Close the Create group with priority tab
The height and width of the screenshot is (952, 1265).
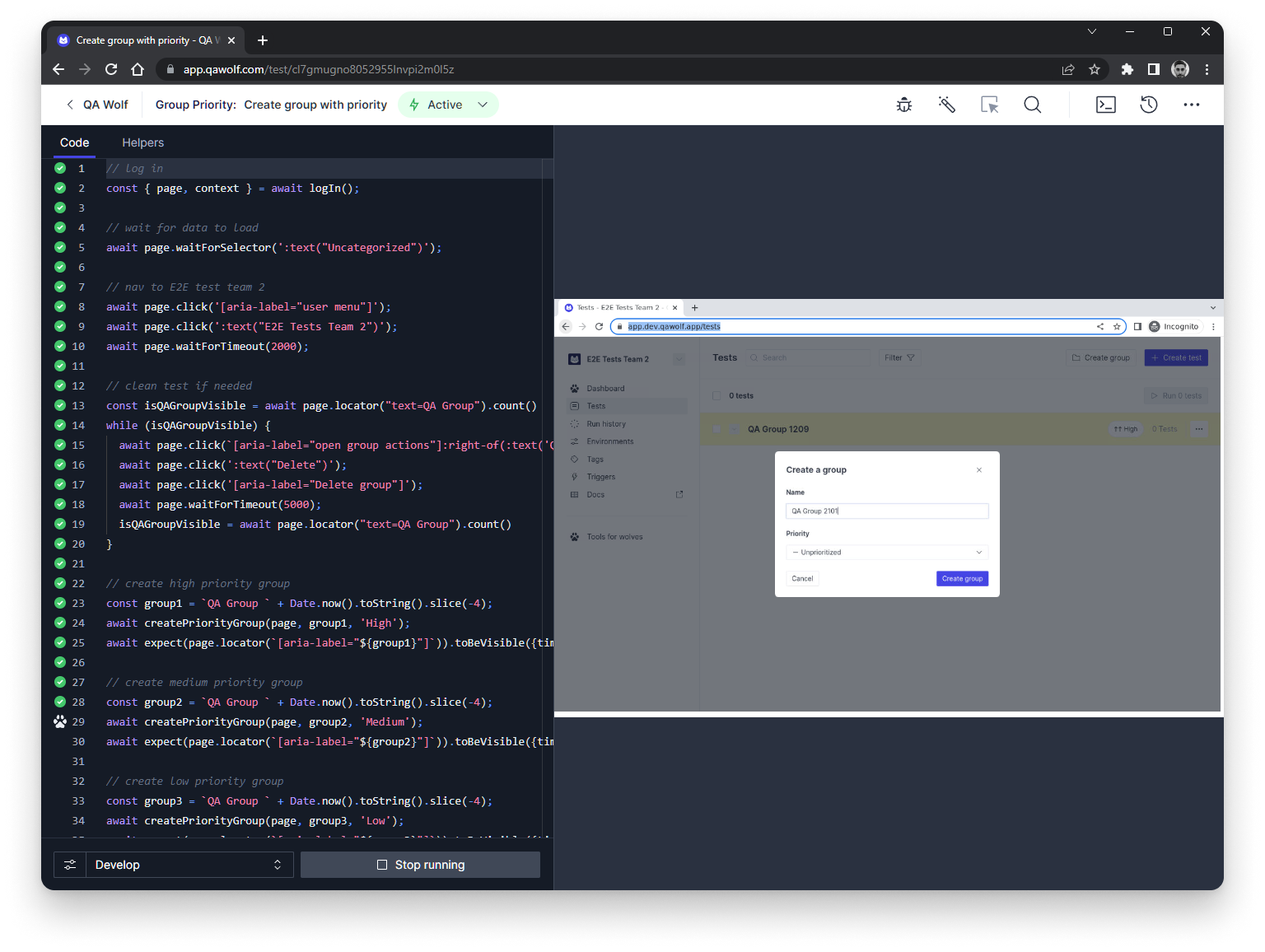coord(231,40)
